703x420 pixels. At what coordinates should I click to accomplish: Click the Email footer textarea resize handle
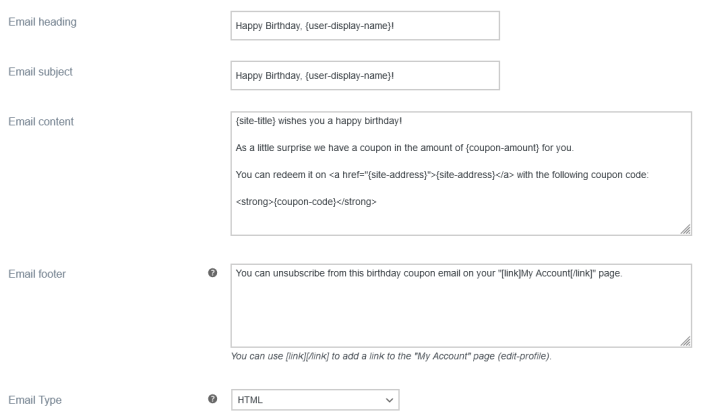[685, 340]
